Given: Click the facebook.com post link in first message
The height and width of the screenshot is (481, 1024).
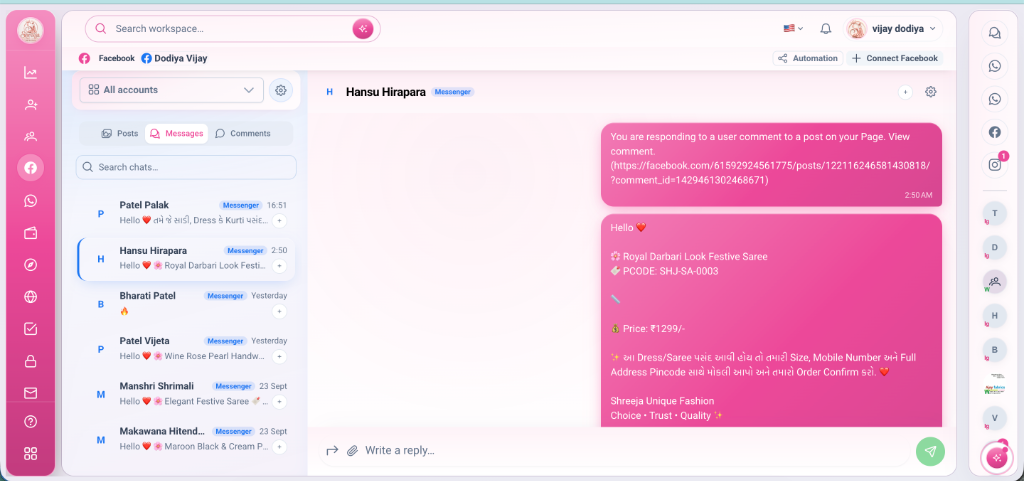Looking at the screenshot, I should point(771,172).
